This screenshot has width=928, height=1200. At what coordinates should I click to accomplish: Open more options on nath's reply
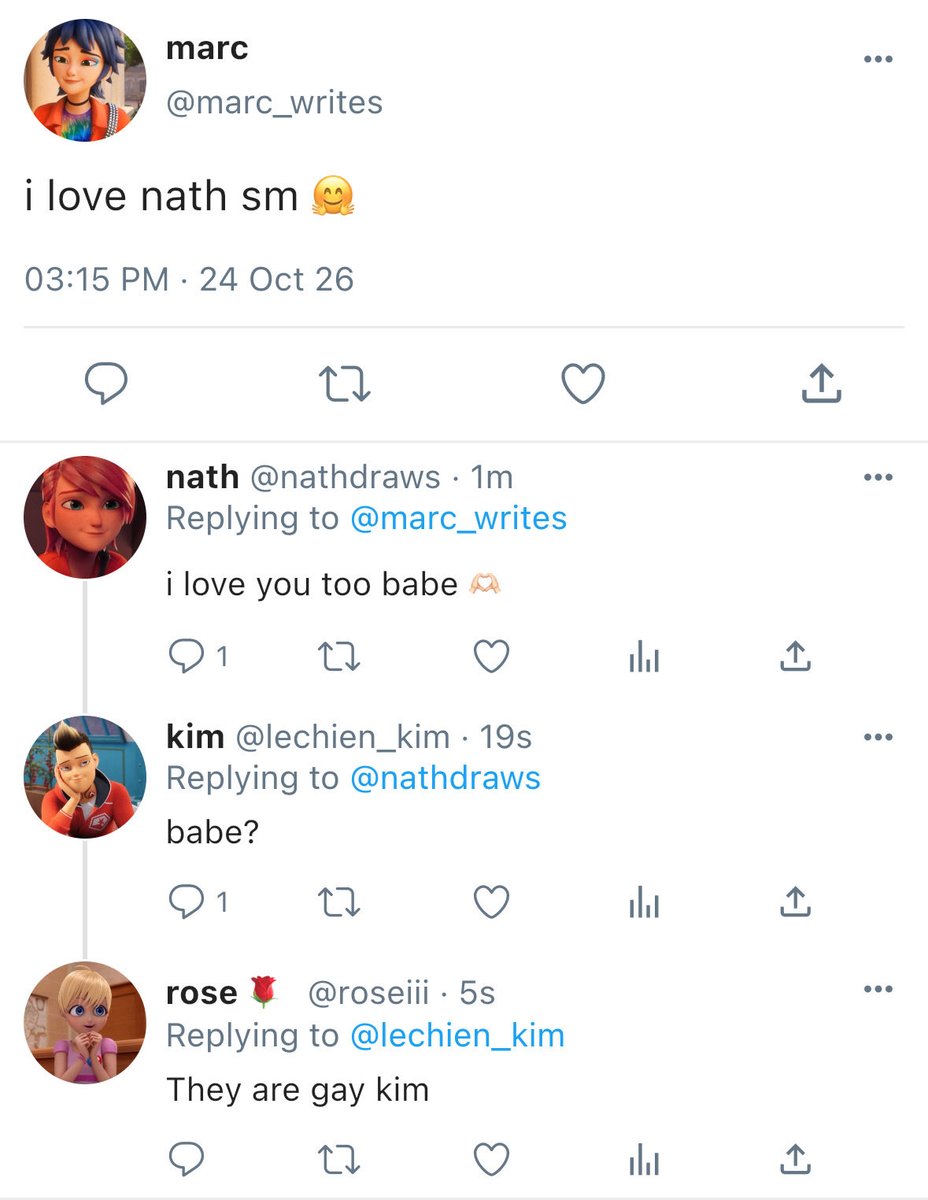877,478
